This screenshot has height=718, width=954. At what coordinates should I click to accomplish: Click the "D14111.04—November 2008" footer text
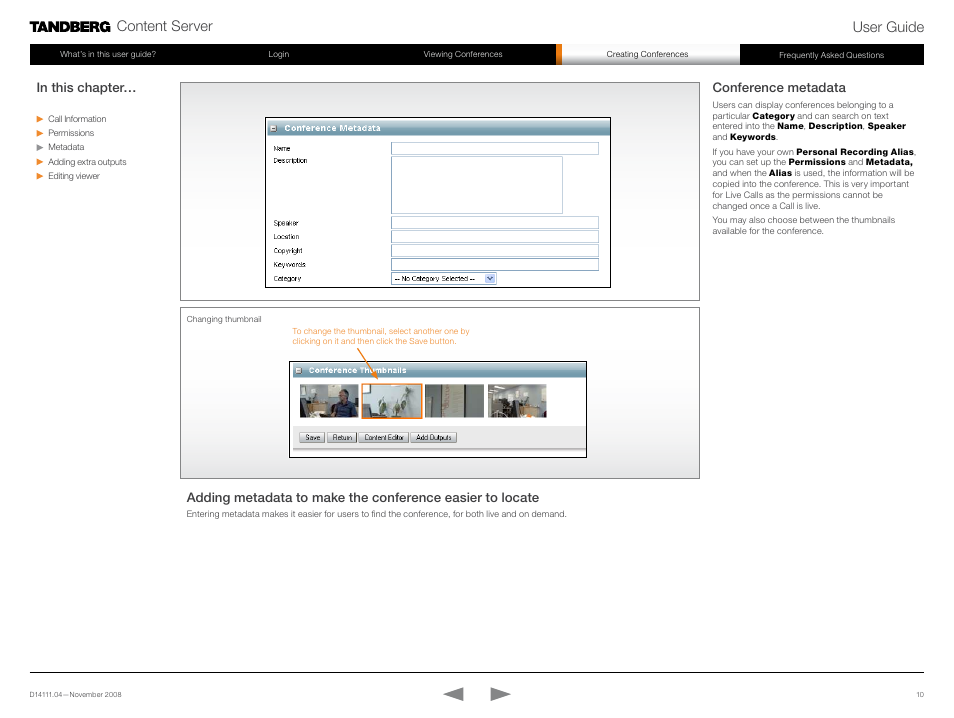click(75, 694)
